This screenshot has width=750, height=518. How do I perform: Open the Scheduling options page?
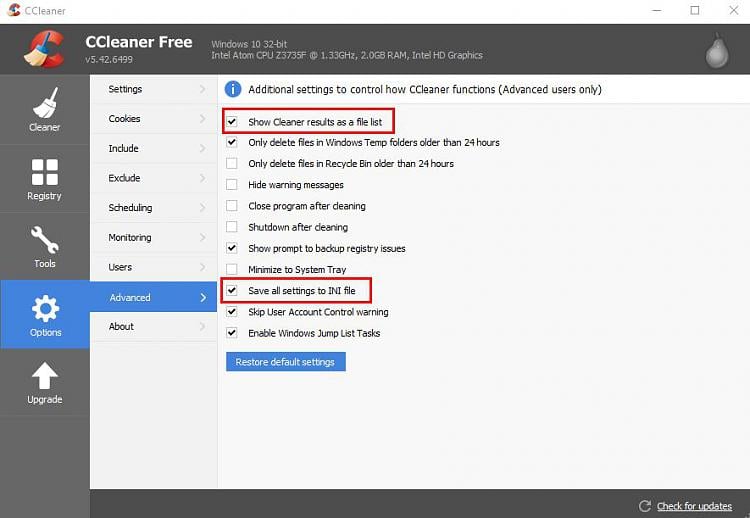[x=154, y=208]
